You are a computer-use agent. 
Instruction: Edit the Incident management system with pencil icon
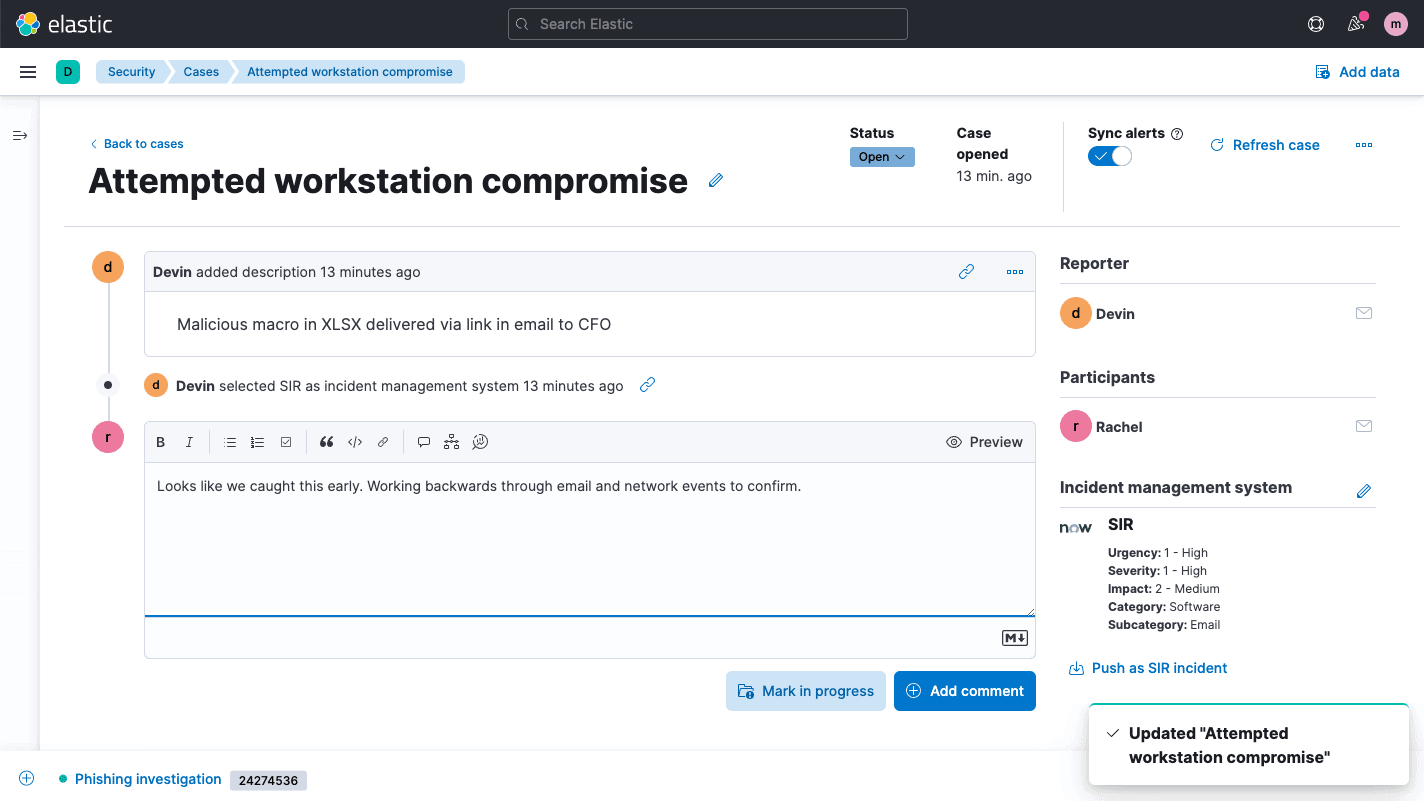[x=1363, y=490]
